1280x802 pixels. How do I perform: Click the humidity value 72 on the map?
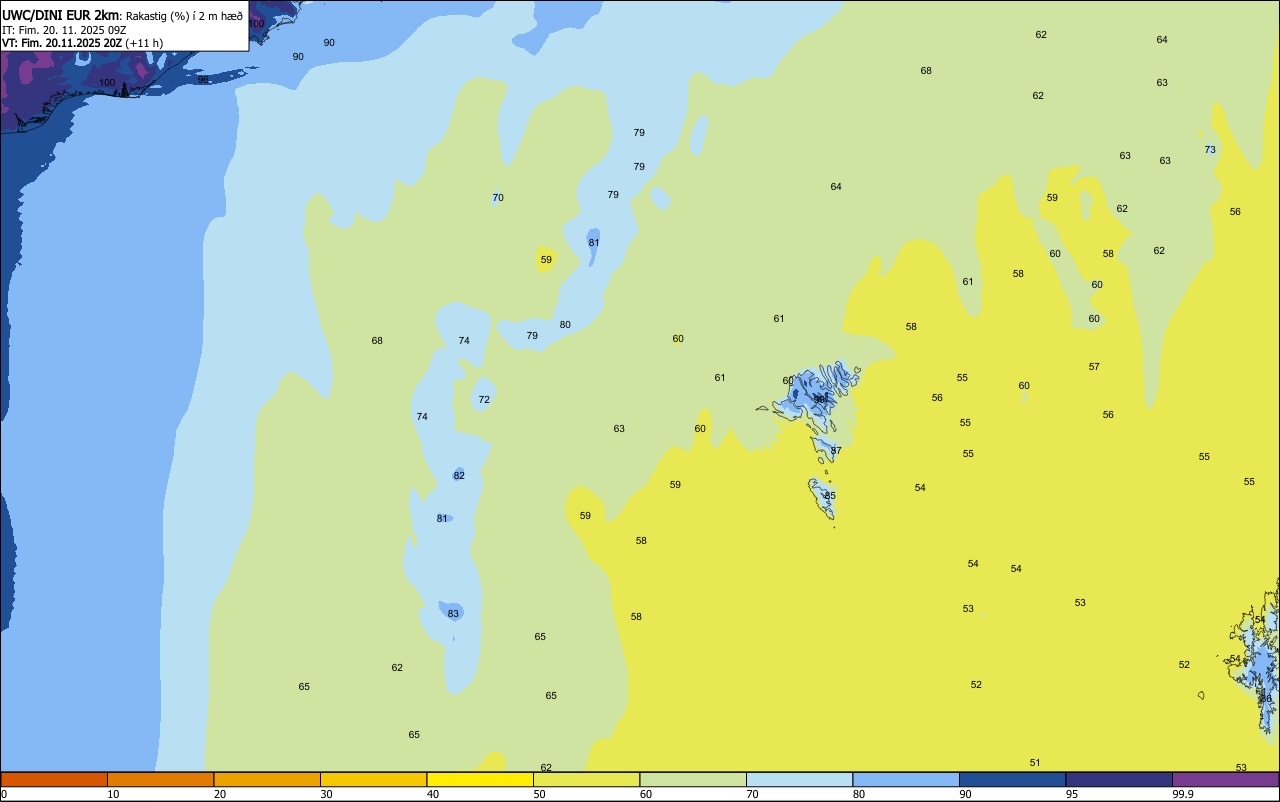484,399
